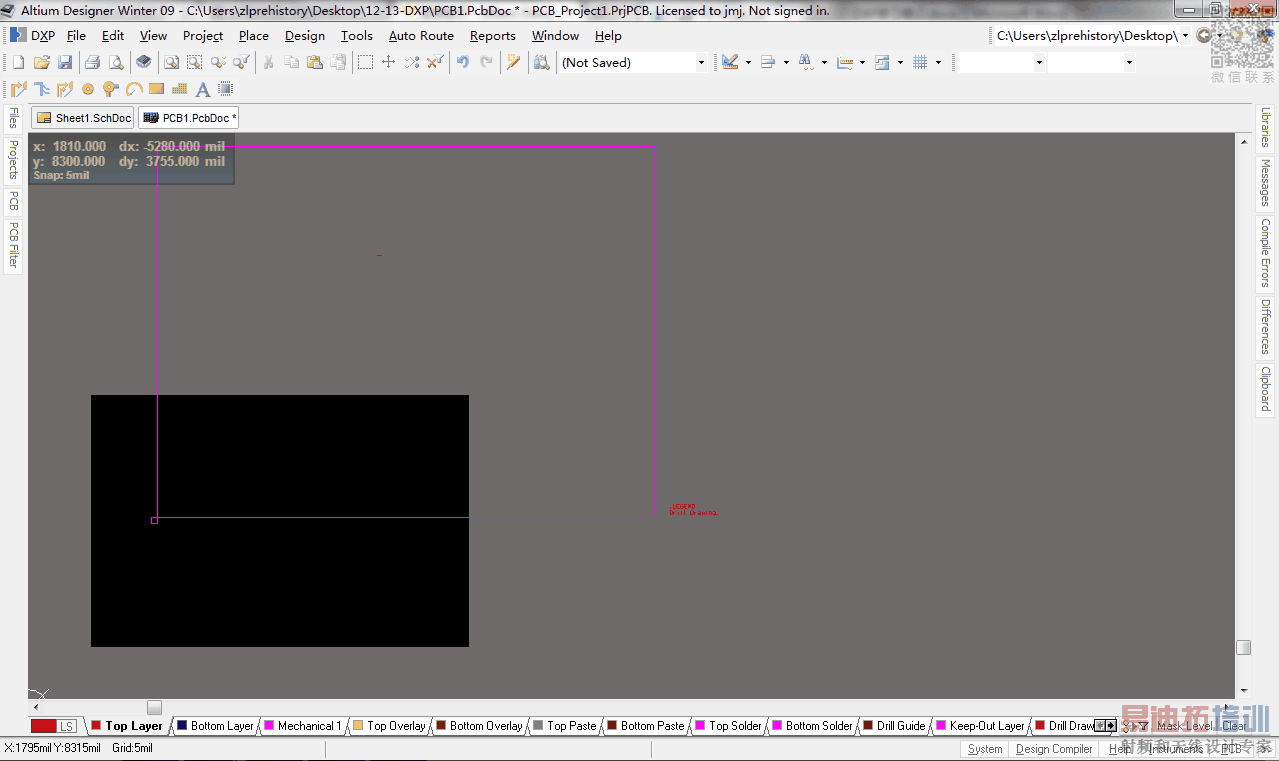Select the Place Via tool
This screenshot has height=761, width=1279.
tap(111, 89)
